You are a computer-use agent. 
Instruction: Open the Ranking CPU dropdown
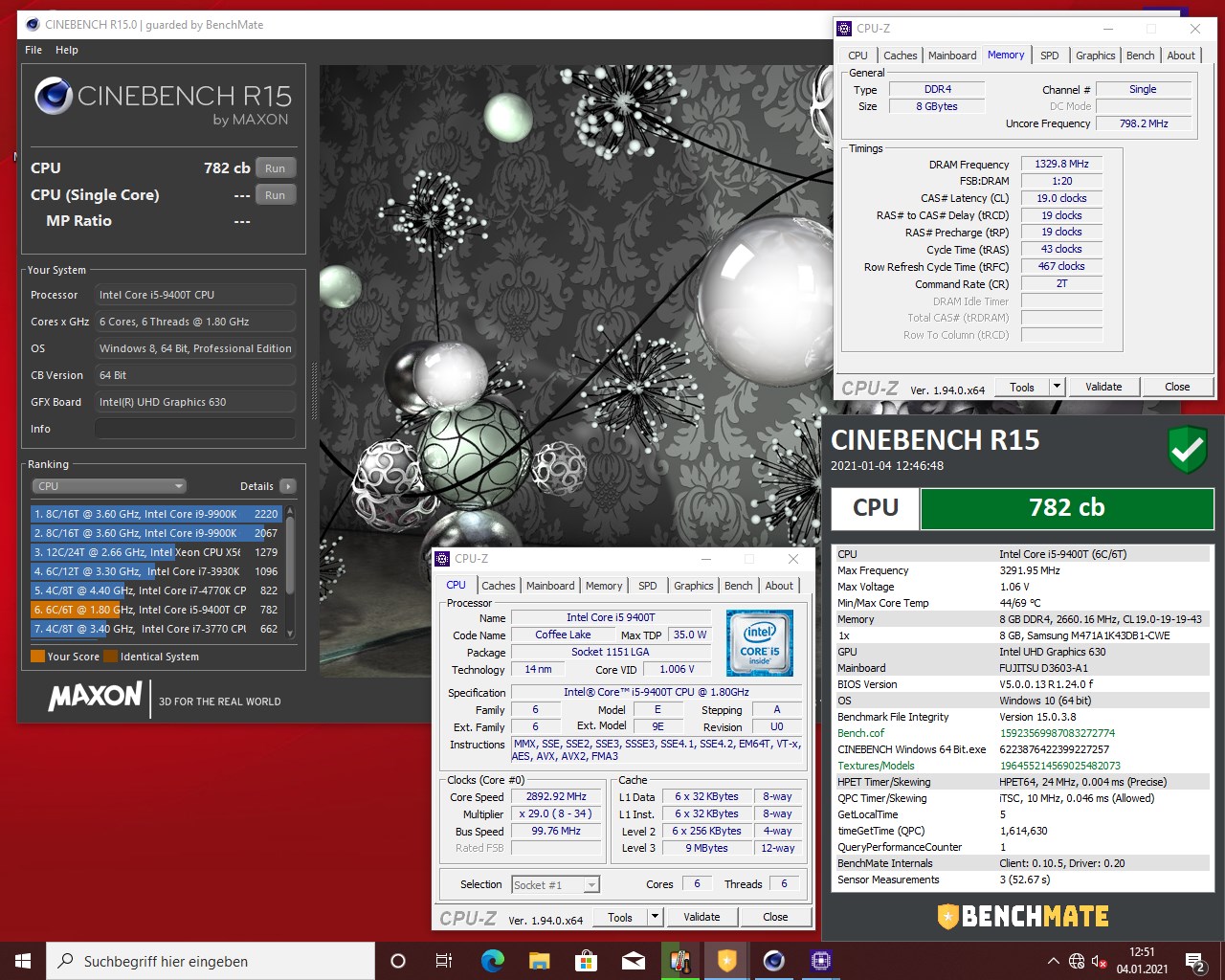[109, 486]
